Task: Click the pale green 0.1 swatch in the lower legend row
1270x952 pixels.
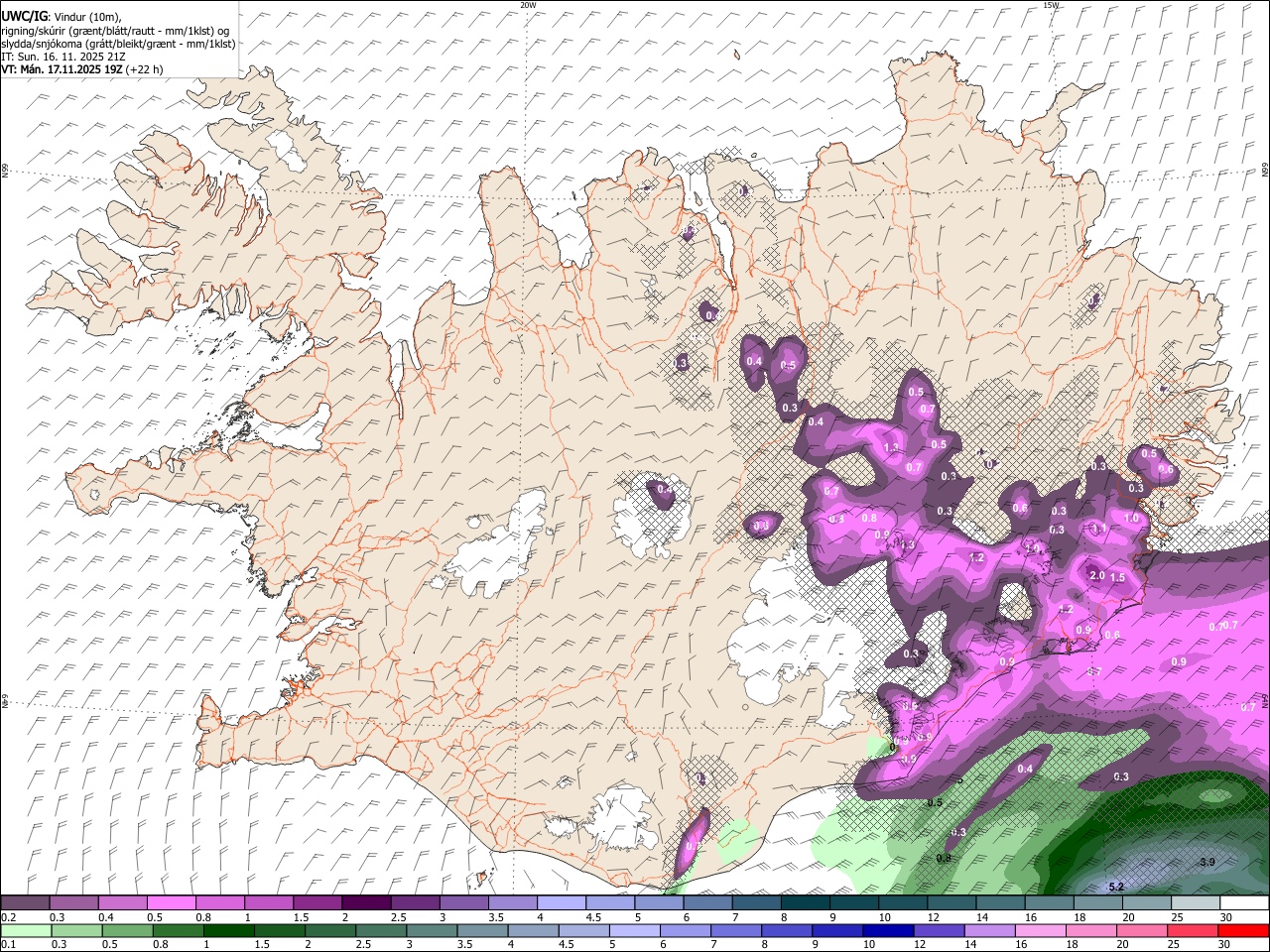Action: click(26, 930)
